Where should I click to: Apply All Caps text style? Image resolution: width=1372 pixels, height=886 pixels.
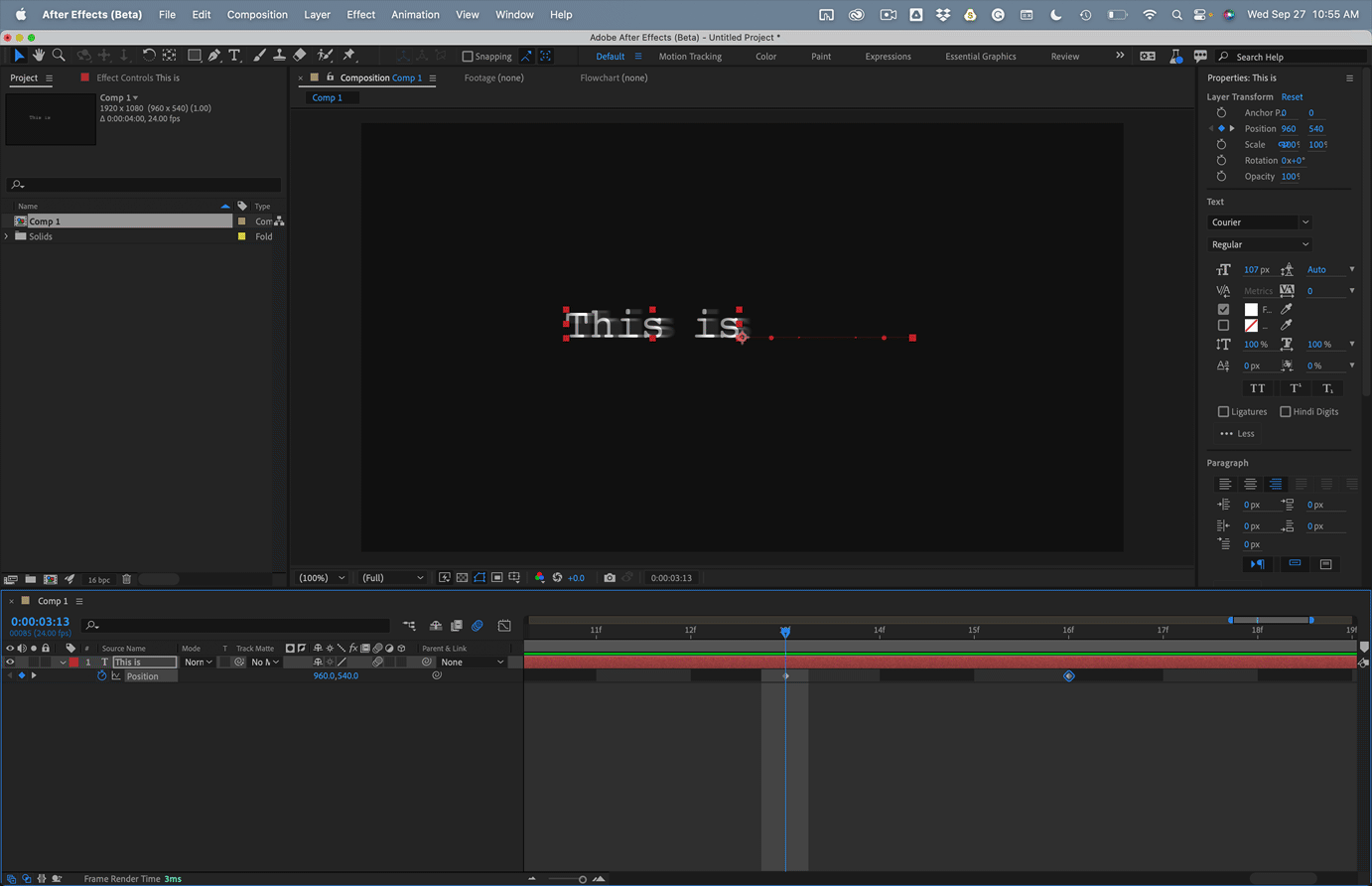click(1258, 388)
